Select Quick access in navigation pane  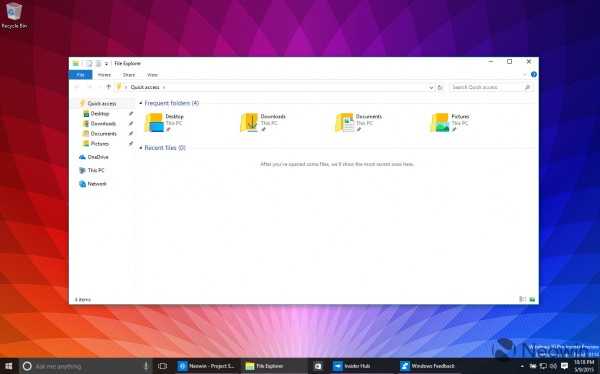pos(101,103)
